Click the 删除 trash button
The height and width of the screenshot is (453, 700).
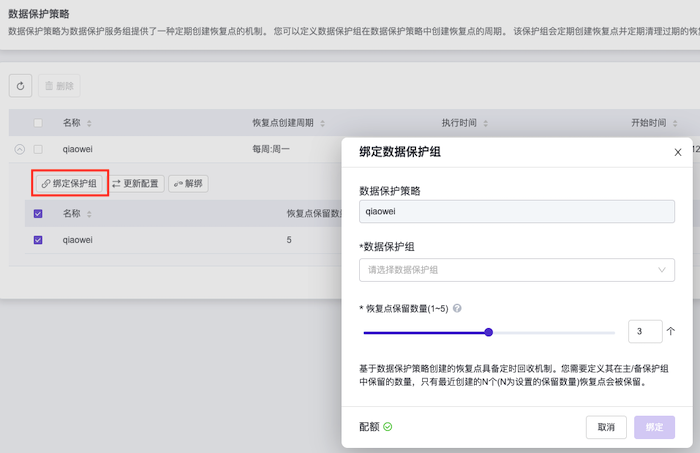pos(59,87)
